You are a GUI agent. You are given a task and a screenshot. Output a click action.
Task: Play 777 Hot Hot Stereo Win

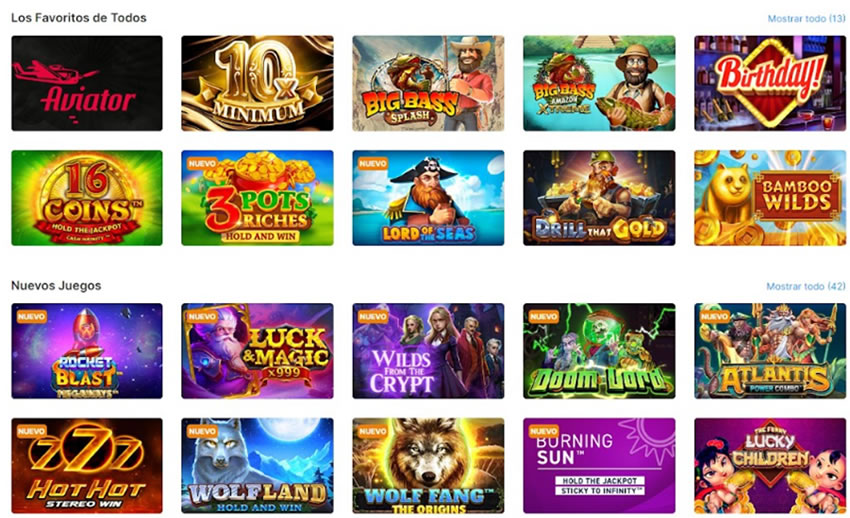(87, 465)
